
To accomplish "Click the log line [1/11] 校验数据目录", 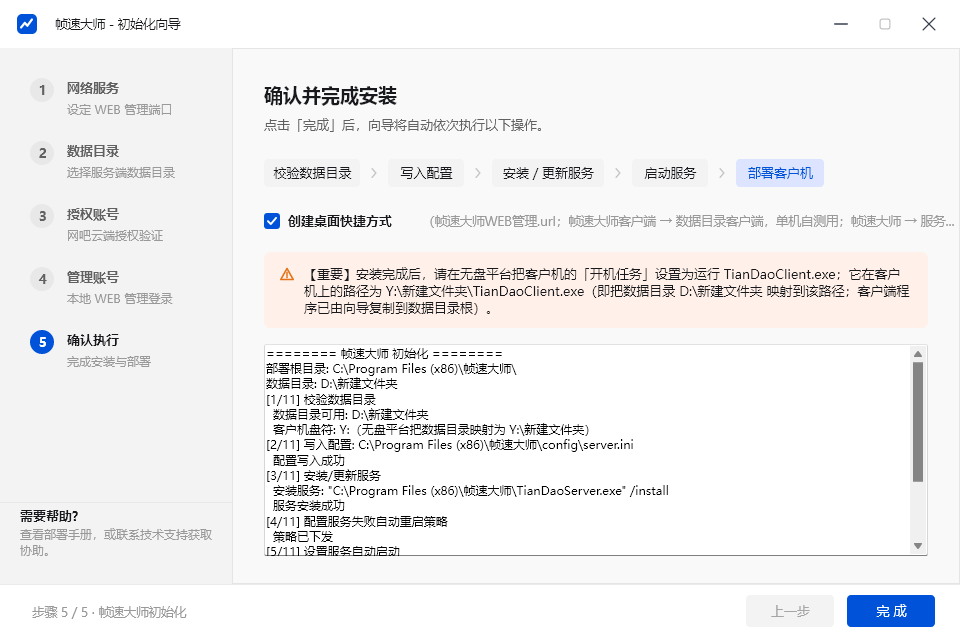I will click(321, 399).
